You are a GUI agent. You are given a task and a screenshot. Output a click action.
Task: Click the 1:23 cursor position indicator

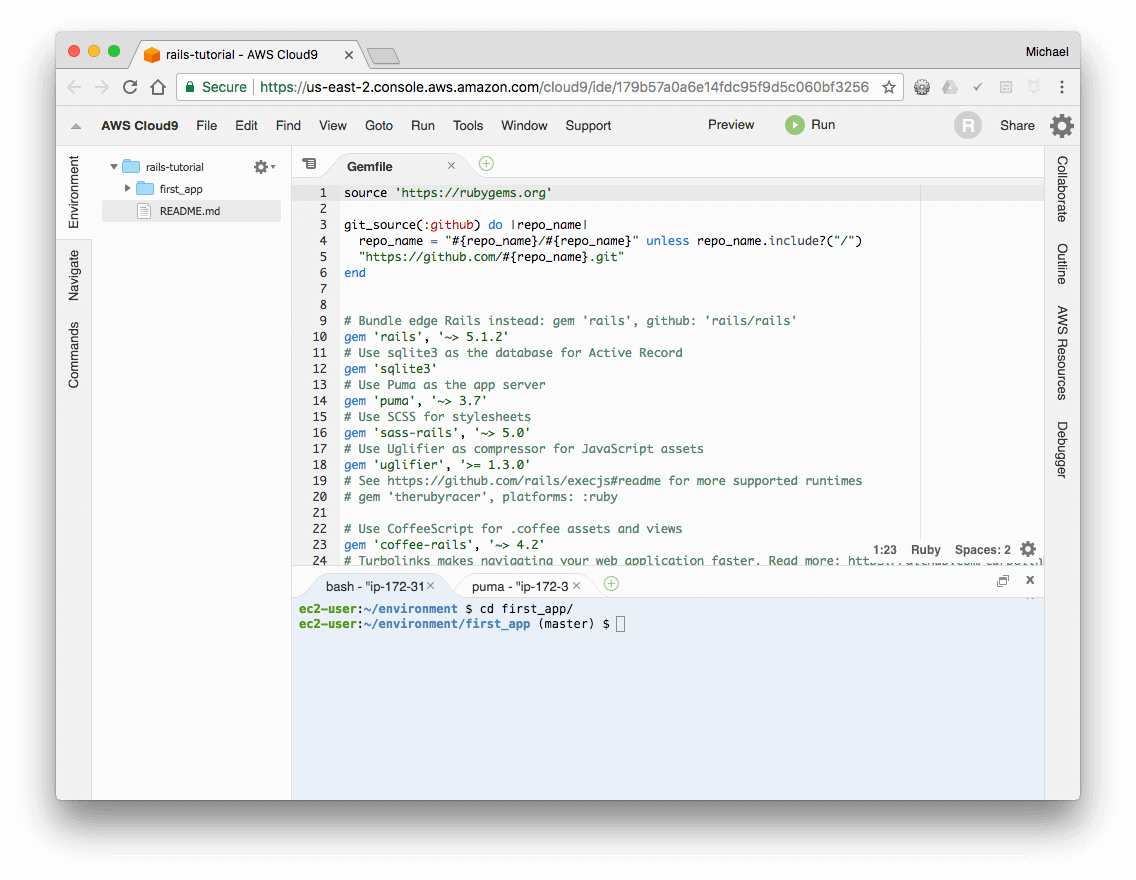885,550
